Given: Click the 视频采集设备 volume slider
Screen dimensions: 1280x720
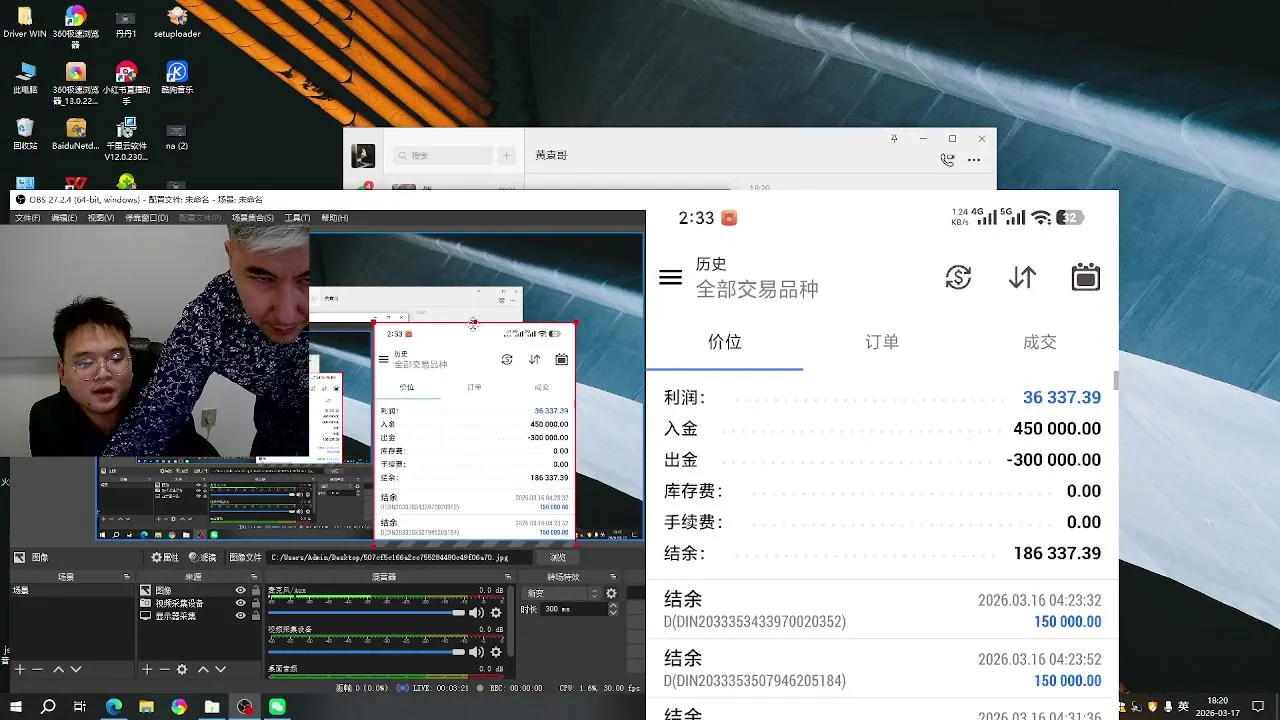Looking at the screenshot, I should pyautogui.click(x=366, y=652).
